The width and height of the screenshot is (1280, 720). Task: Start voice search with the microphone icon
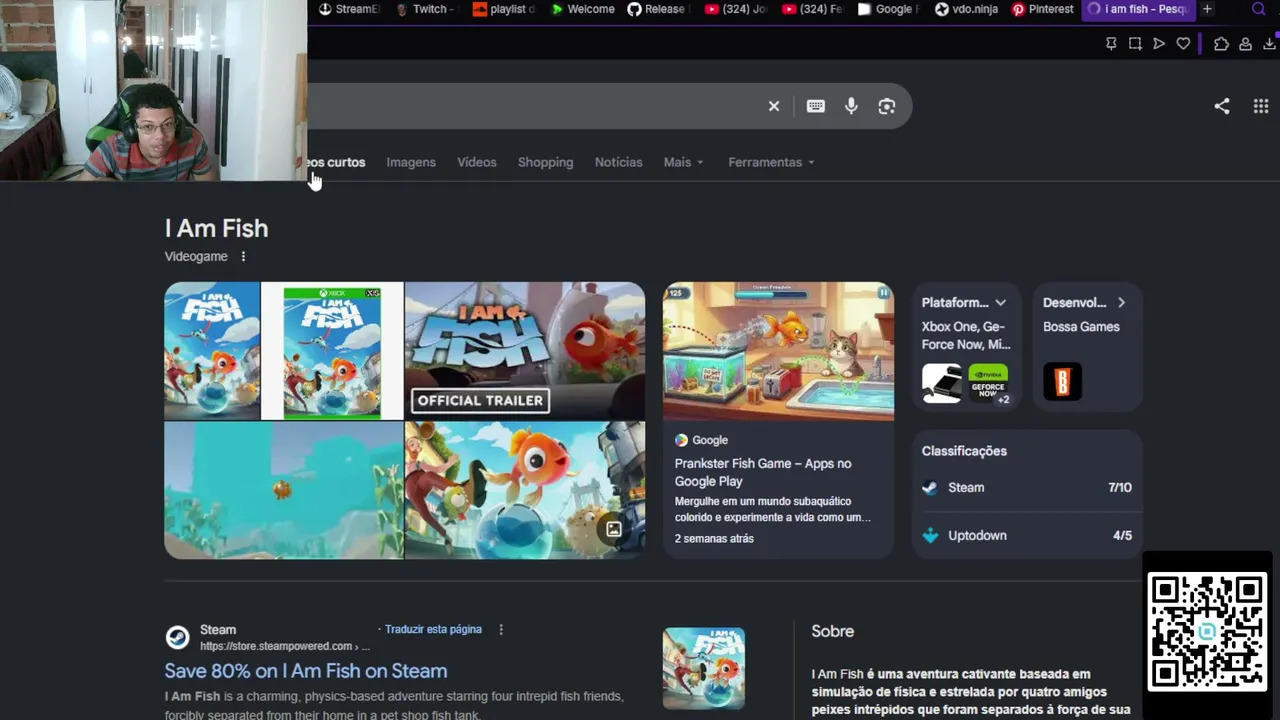(x=851, y=106)
